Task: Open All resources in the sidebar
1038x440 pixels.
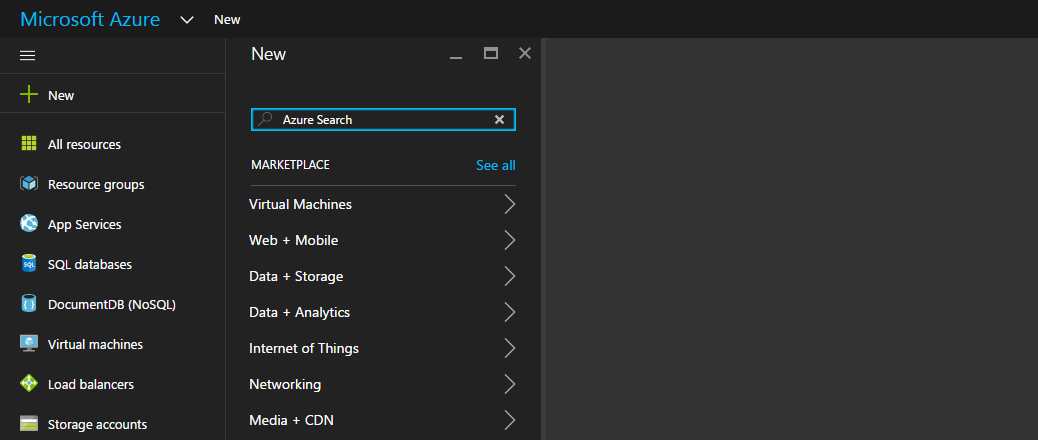Action: pyautogui.click(x=84, y=144)
